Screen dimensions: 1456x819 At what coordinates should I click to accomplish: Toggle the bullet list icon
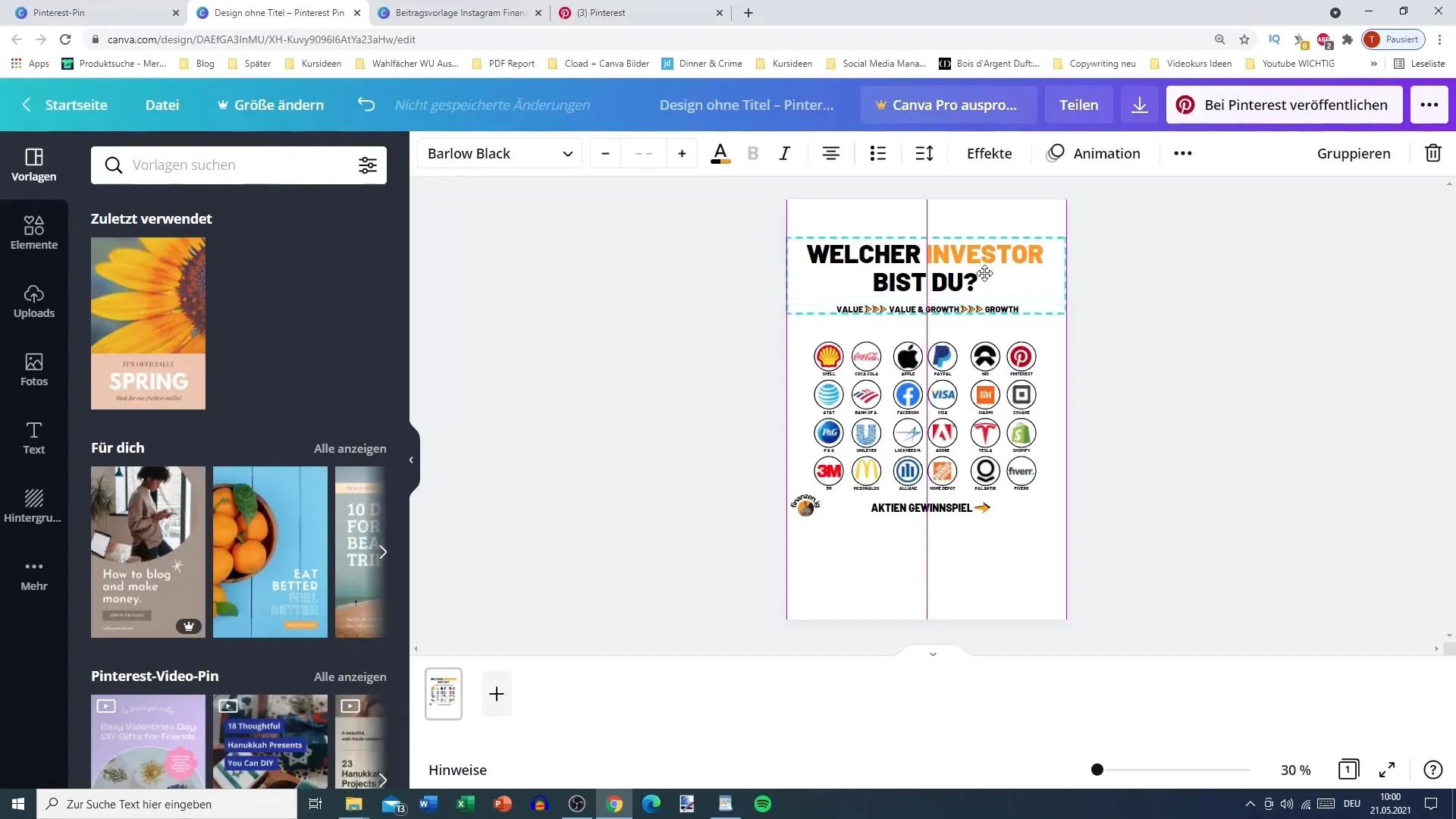(x=878, y=154)
